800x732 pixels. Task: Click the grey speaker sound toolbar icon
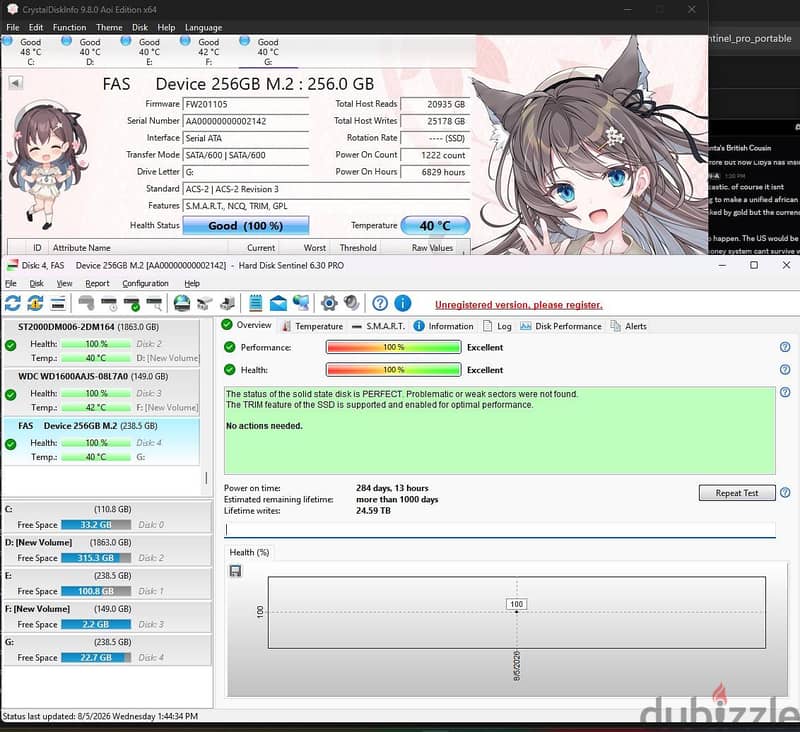coord(352,303)
